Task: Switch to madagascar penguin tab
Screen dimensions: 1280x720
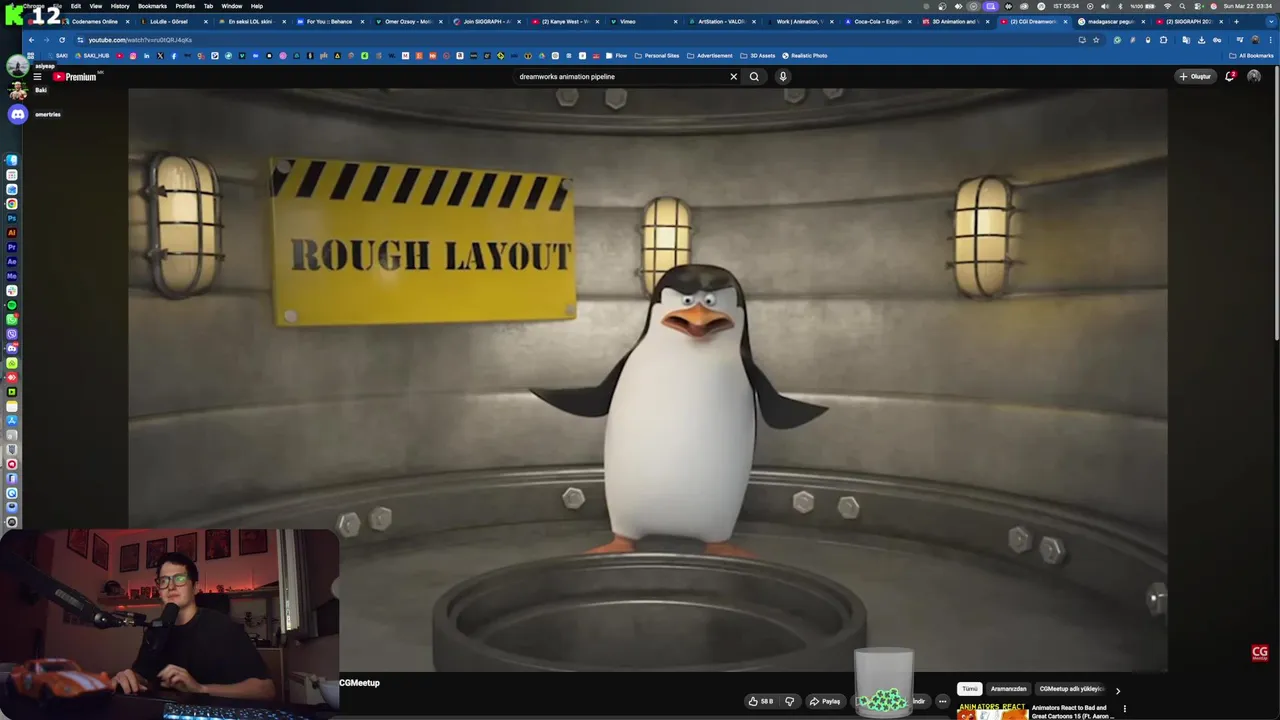Action: pos(1111,21)
